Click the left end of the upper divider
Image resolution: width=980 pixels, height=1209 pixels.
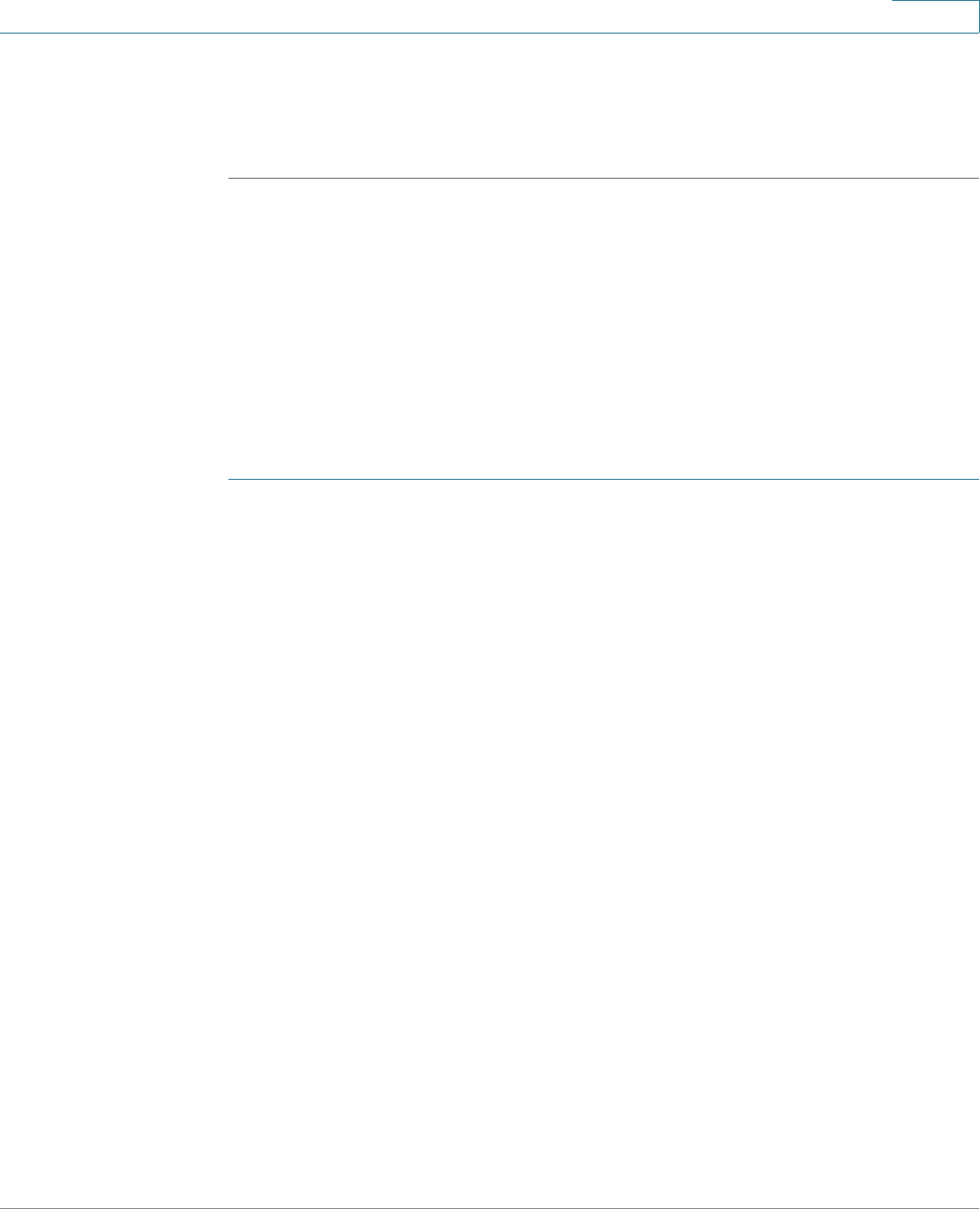pyautogui.click(x=230, y=179)
